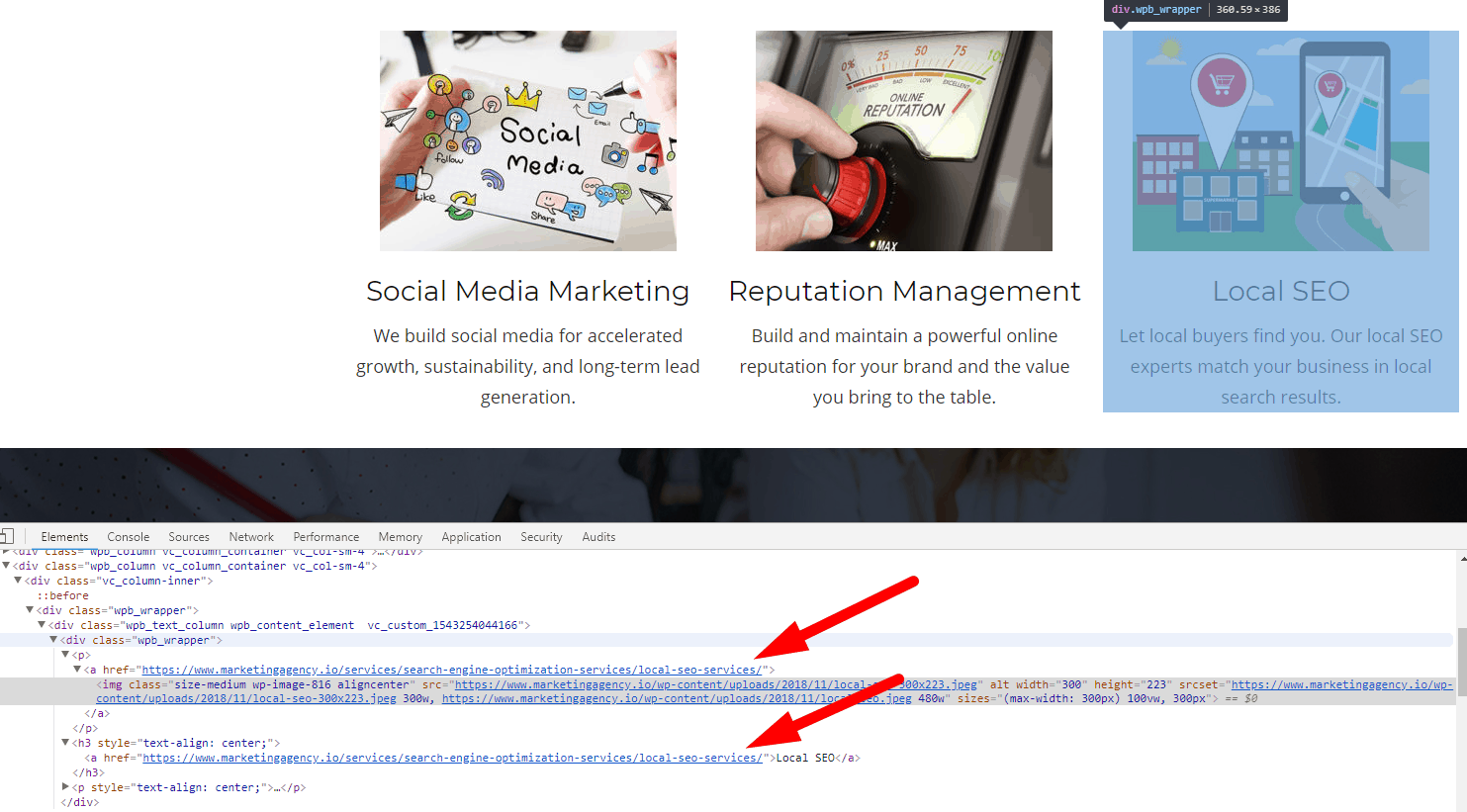Select the inspect element icon in DevTools
Screen dimensions: 1467x812
[8, 536]
